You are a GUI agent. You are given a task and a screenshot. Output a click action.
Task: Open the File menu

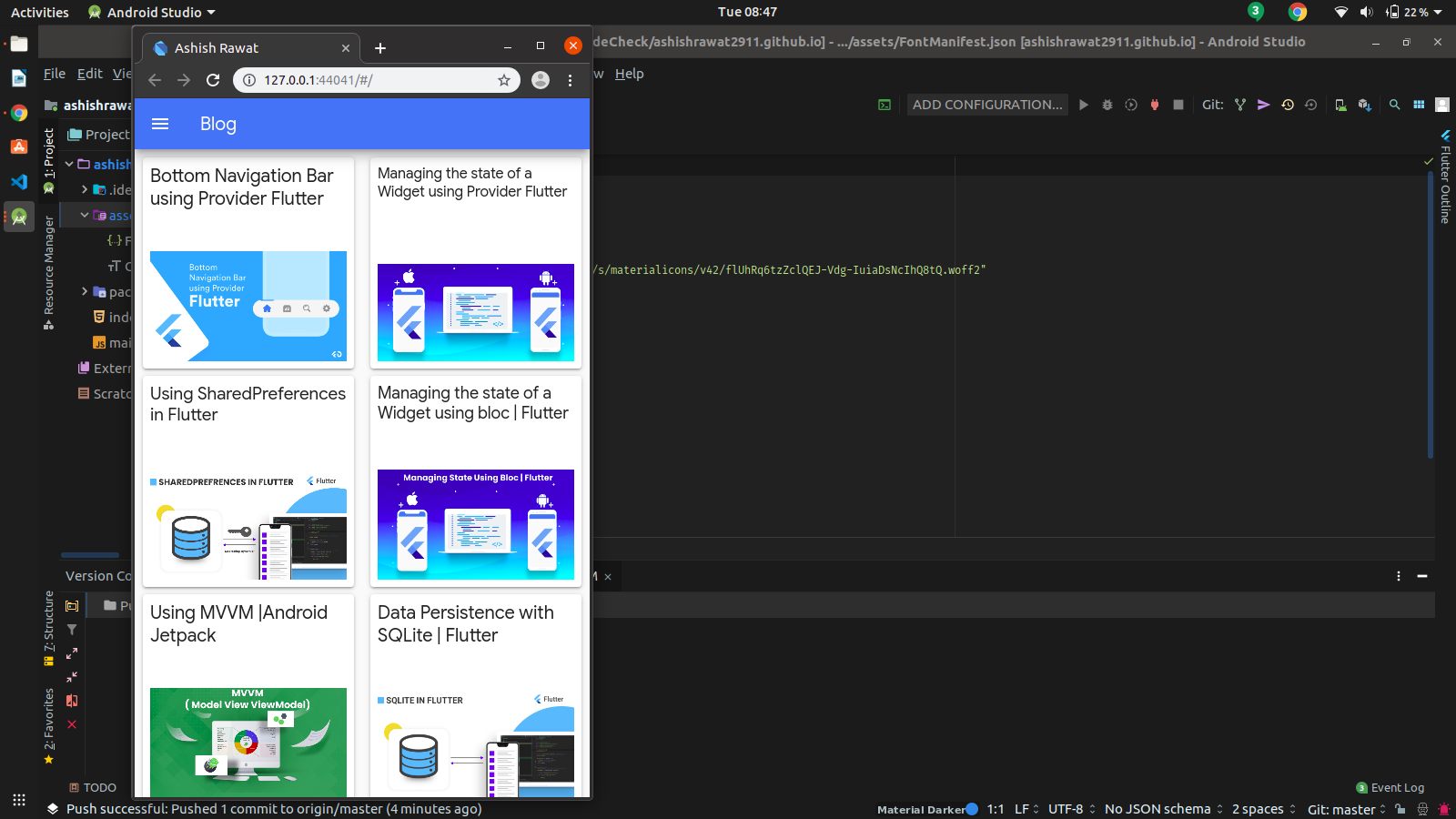pyautogui.click(x=55, y=74)
